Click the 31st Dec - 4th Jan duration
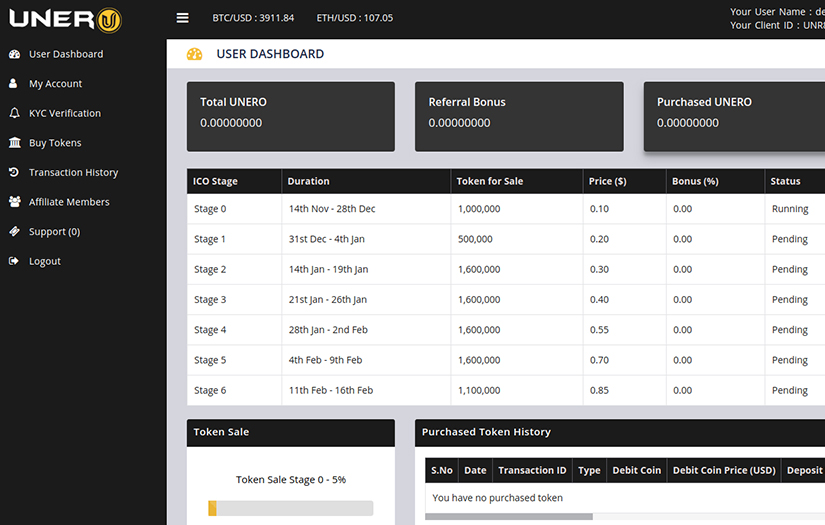The width and height of the screenshot is (825, 525). point(327,239)
